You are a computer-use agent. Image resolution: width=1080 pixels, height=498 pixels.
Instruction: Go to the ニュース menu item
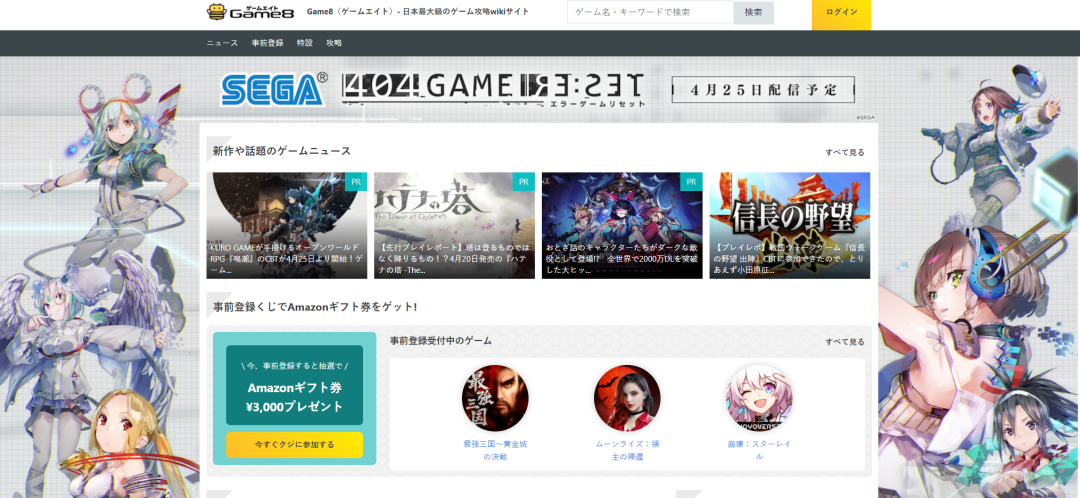click(x=222, y=43)
